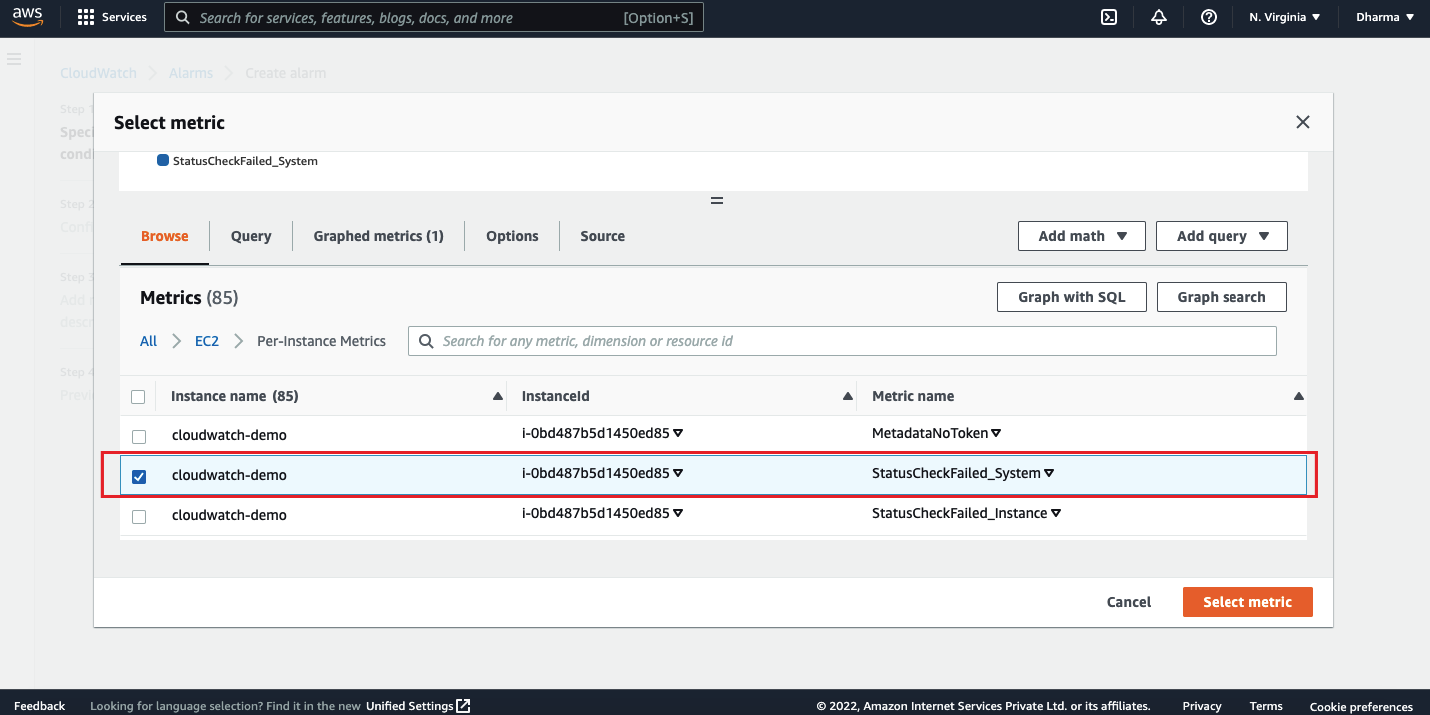Sort by InstanceId column arrow
The image size is (1430, 715).
(x=847, y=397)
